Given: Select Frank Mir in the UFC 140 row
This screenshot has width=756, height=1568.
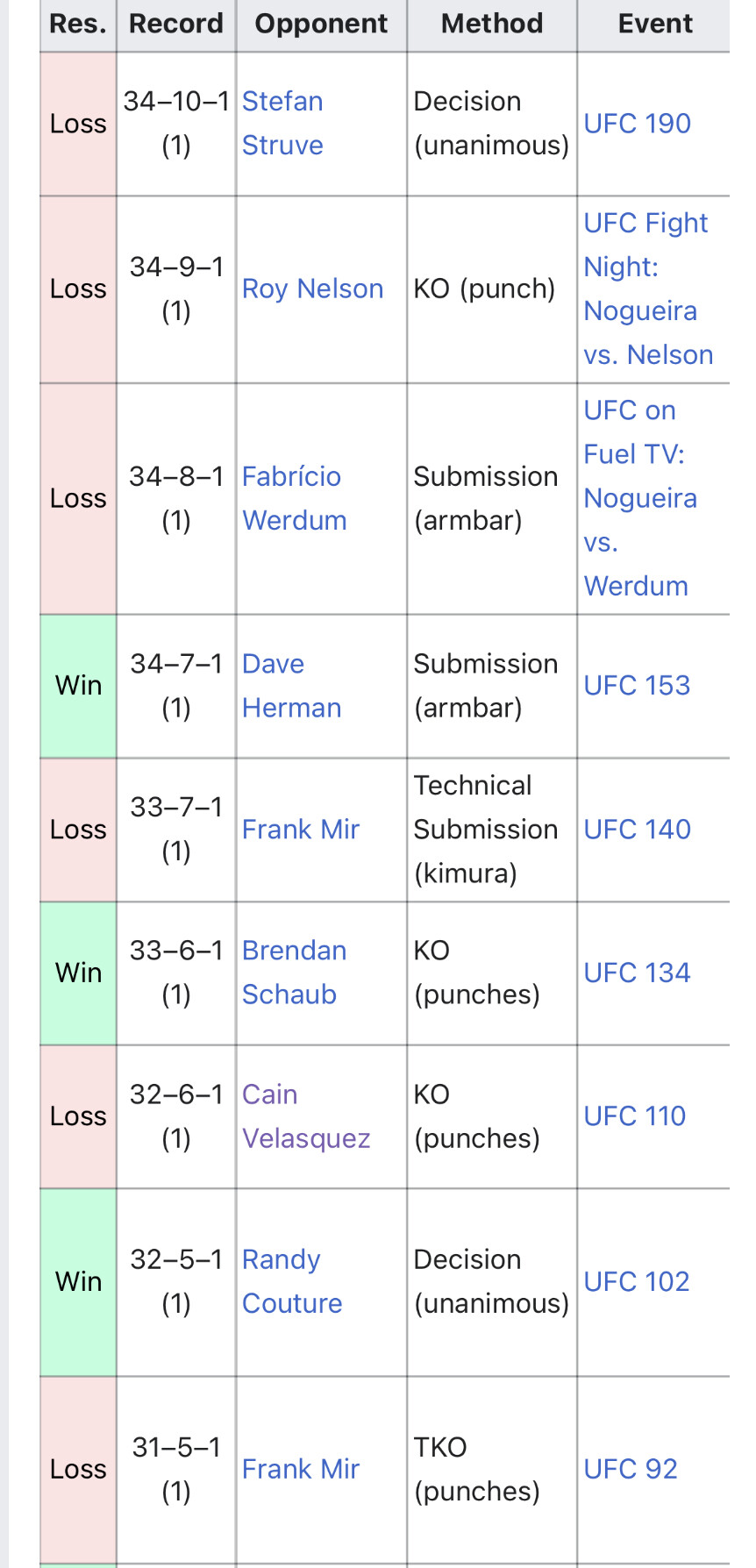Looking at the screenshot, I should pyautogui.click(x=301, y=829).
